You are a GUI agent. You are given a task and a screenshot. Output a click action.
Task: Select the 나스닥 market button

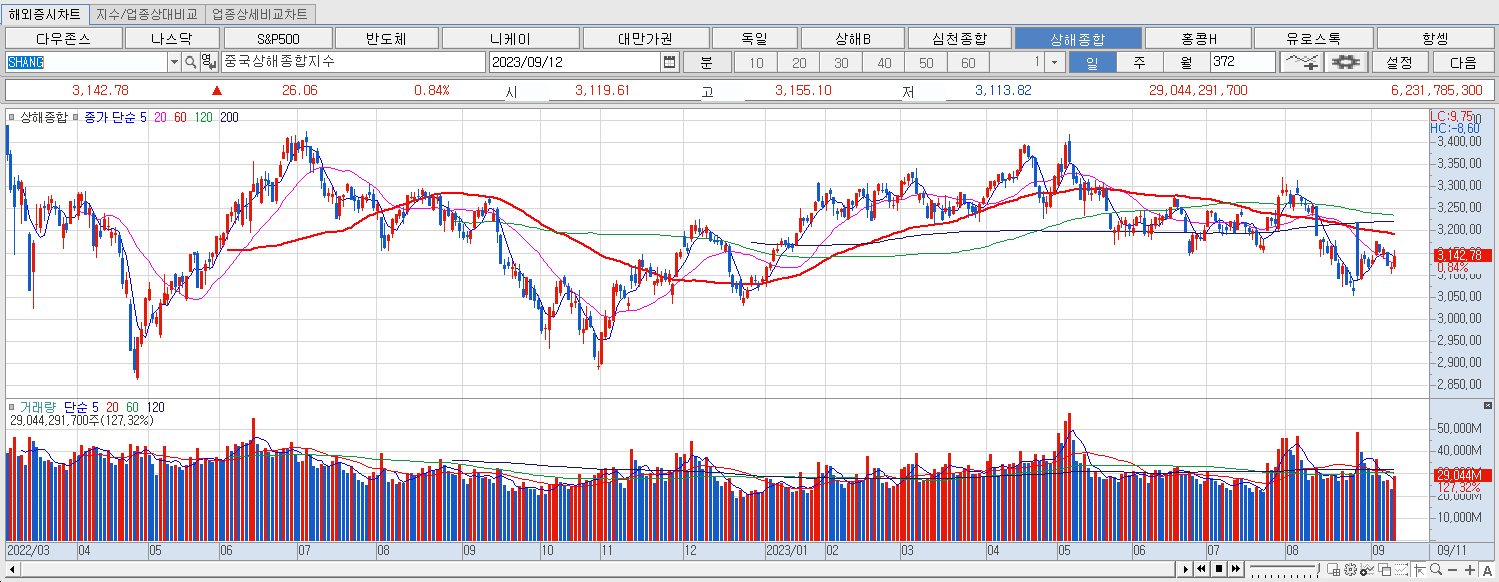point(172,36)
